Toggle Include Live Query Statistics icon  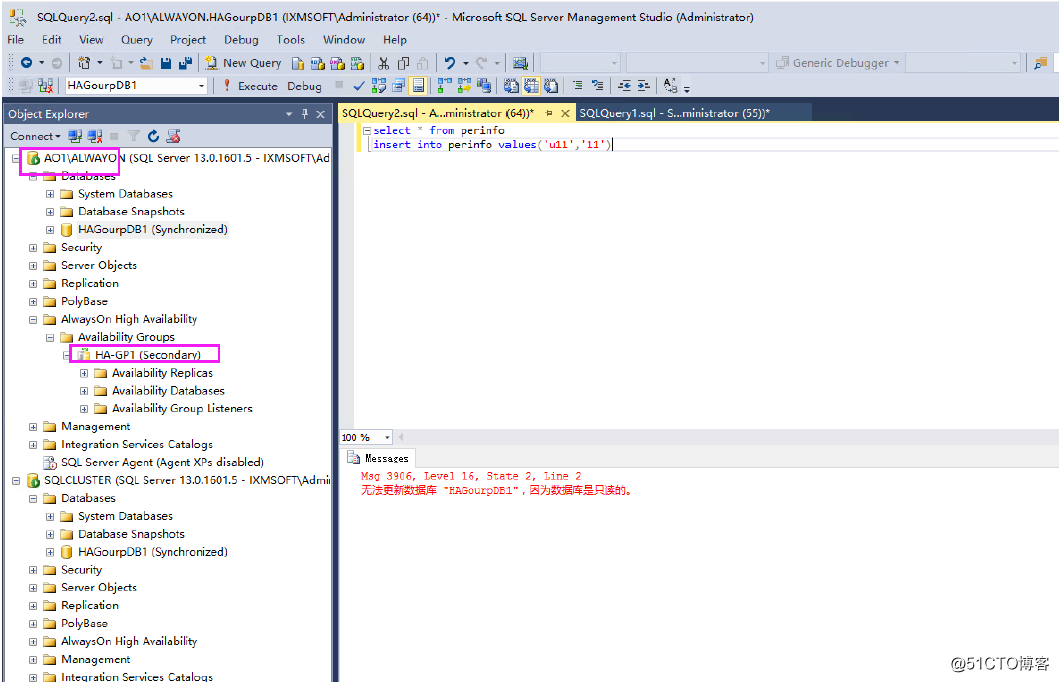[464, 86]
